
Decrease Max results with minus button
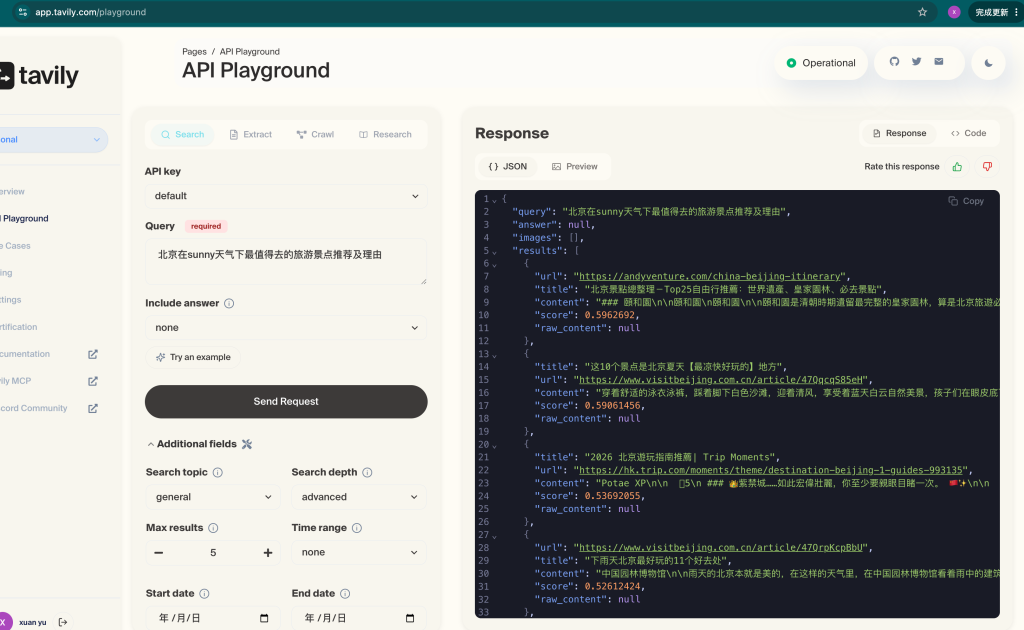[159, 552]
